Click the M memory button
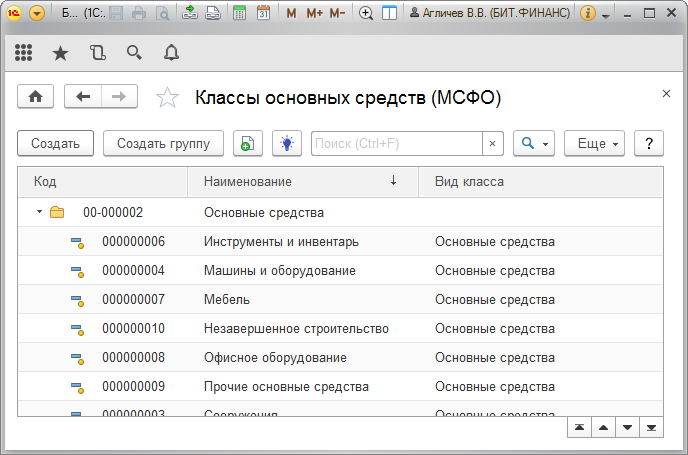The width and height of the screenshot is (688, 455). click(291, 13)
